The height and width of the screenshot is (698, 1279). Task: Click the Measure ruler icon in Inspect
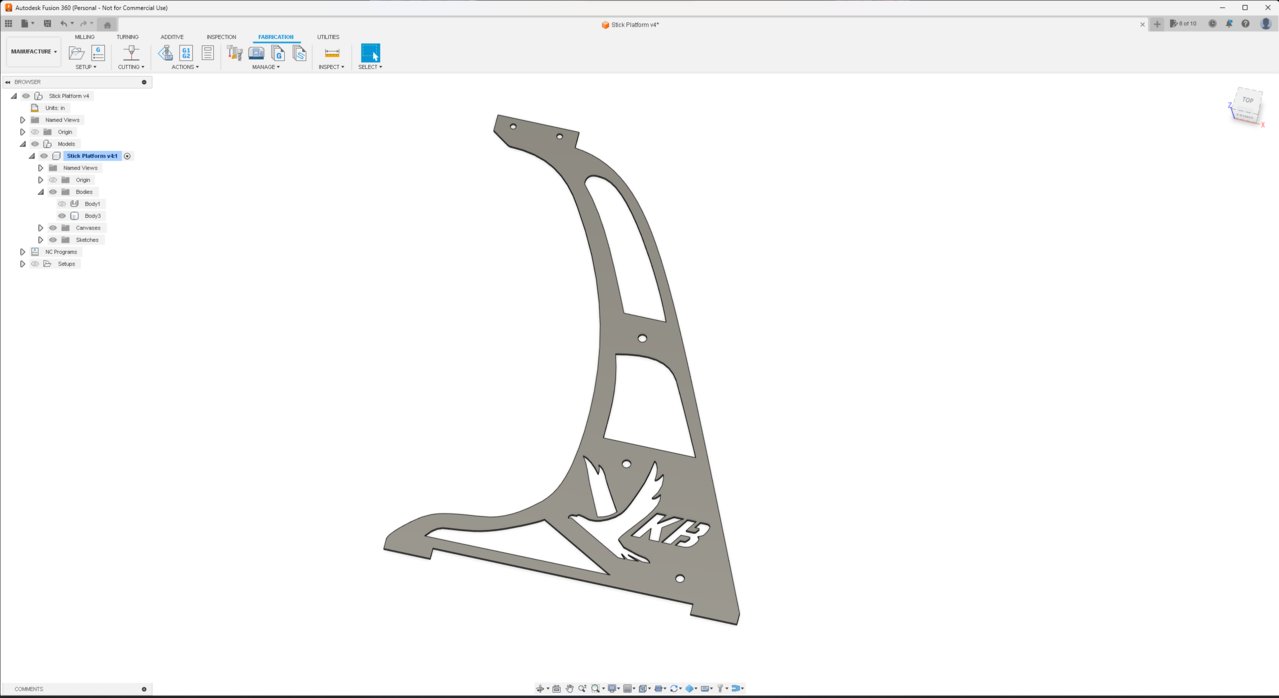click(332, 53)
